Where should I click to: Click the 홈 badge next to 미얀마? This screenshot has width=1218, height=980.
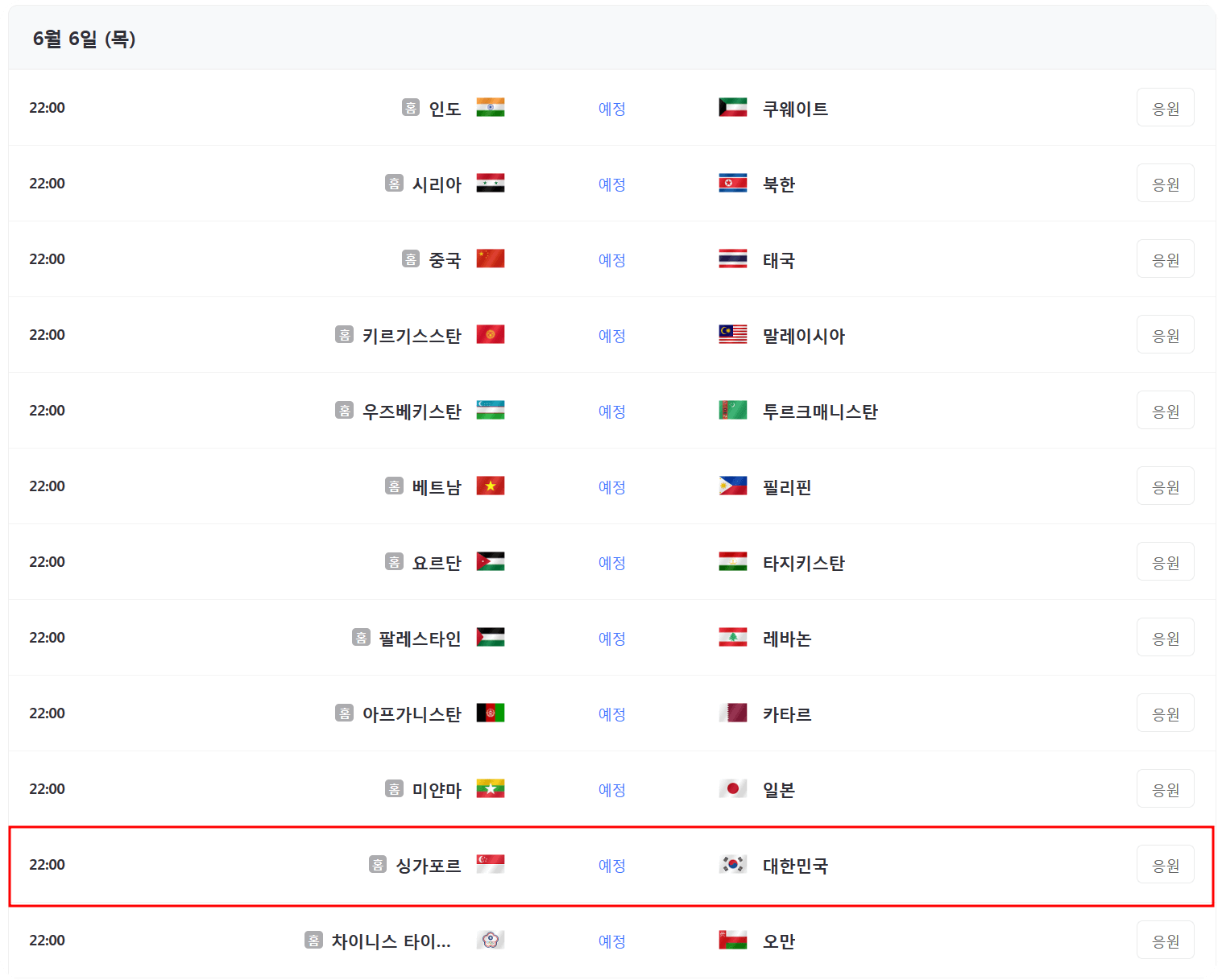394,789
